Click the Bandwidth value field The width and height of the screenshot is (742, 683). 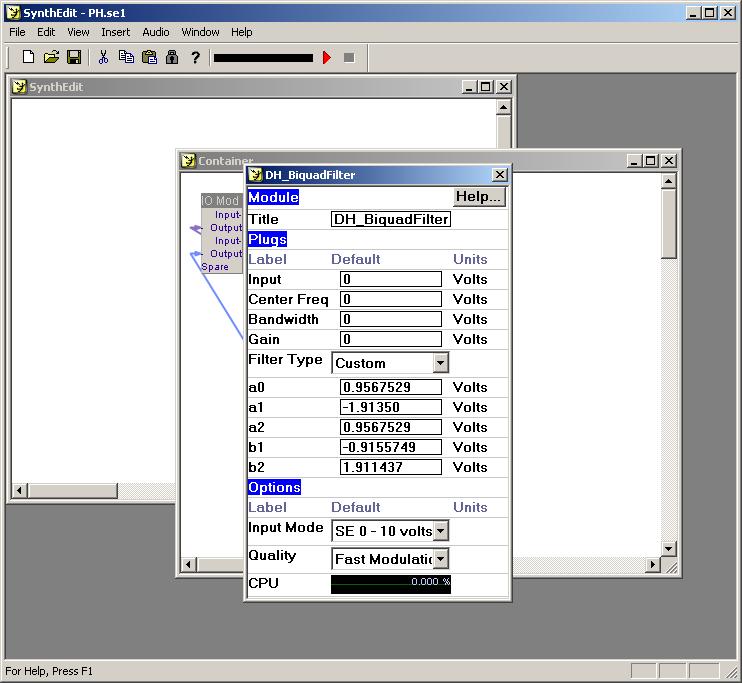pyautogui.click(x=390, y=319)
